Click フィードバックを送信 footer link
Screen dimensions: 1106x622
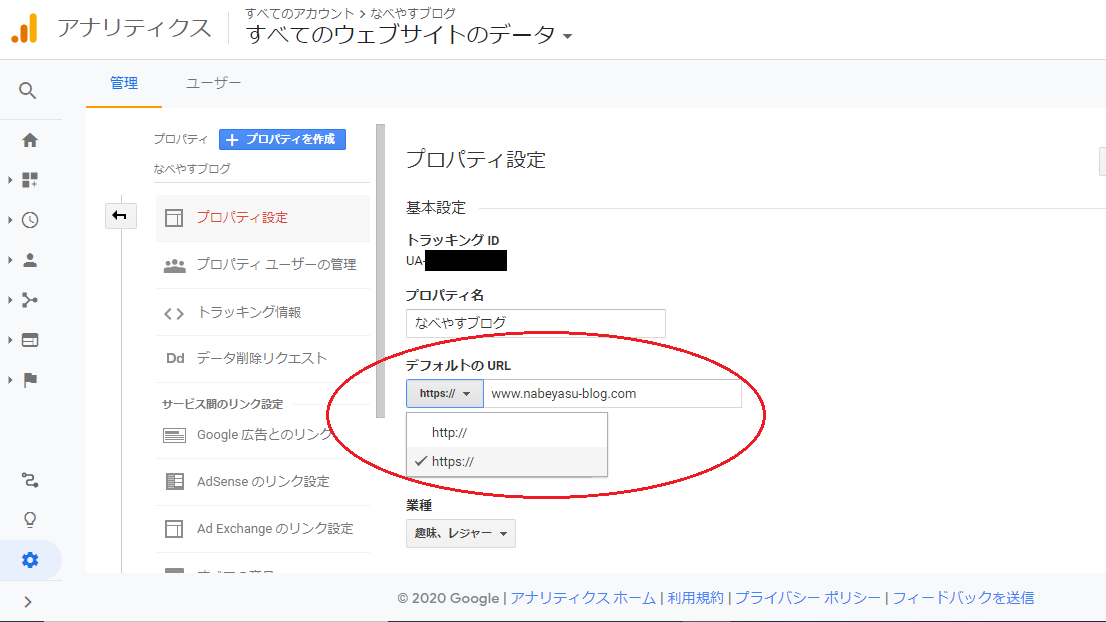click(964, 598)
